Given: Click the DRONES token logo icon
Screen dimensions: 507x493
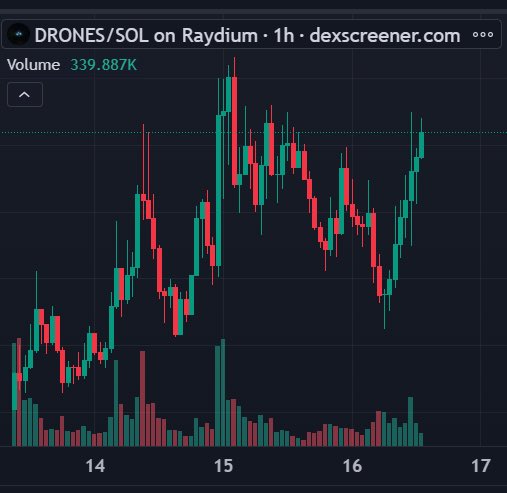Looking at the screenshot, I should coord(19,34).
